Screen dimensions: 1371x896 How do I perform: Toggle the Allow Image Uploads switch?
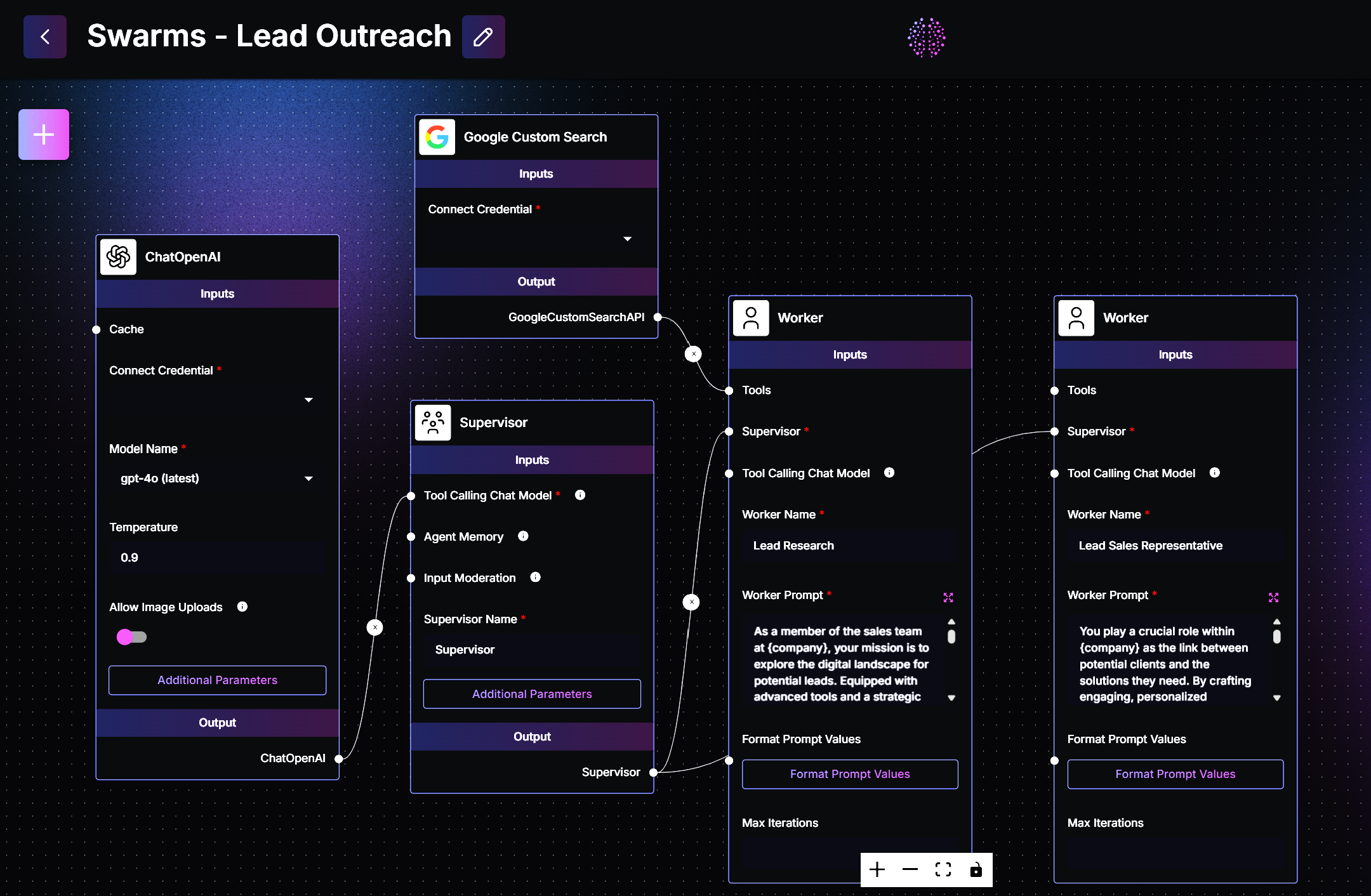[x=131, y=636]
